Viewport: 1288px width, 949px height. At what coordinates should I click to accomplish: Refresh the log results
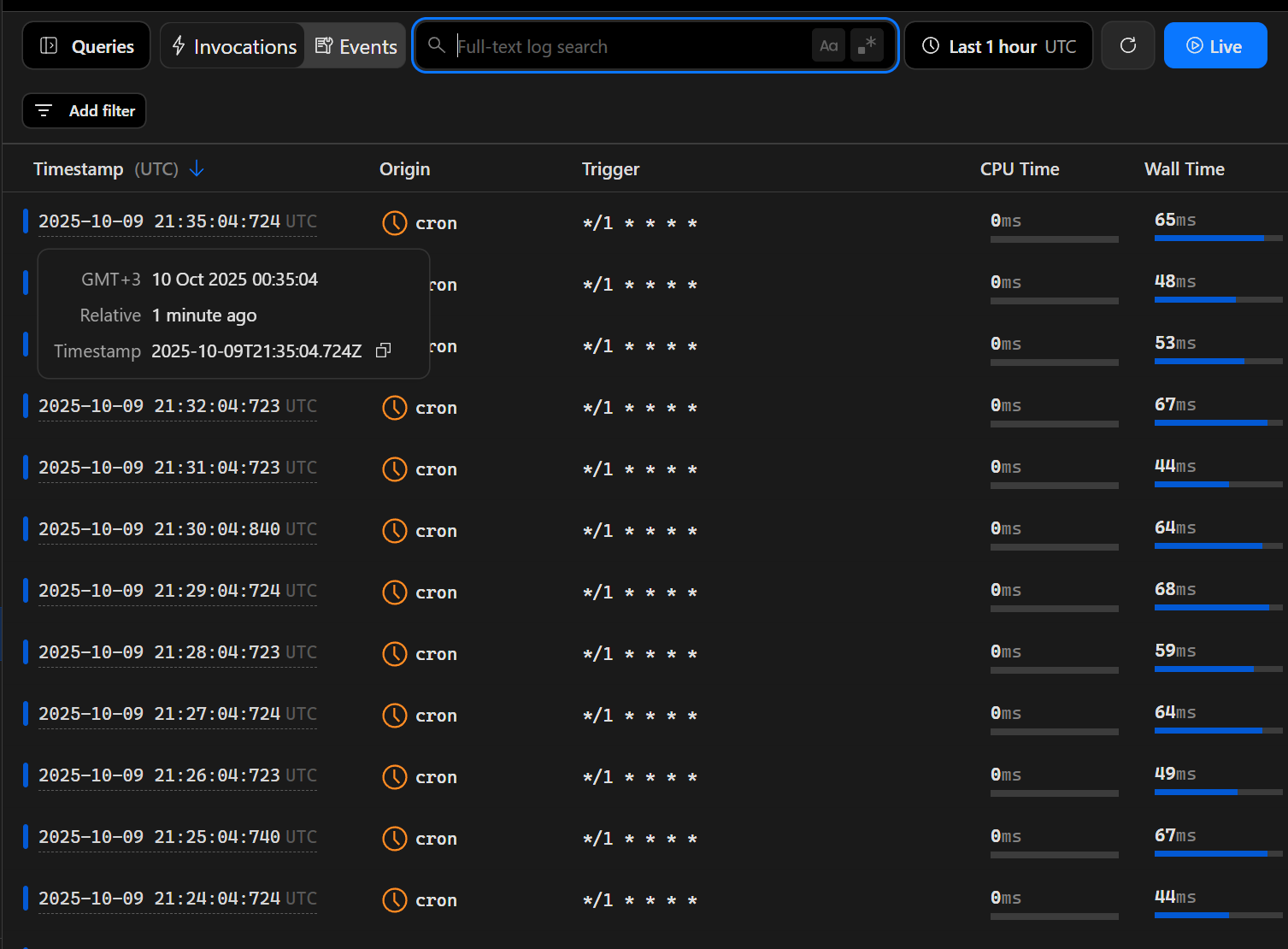click(x=1128, y=45)
